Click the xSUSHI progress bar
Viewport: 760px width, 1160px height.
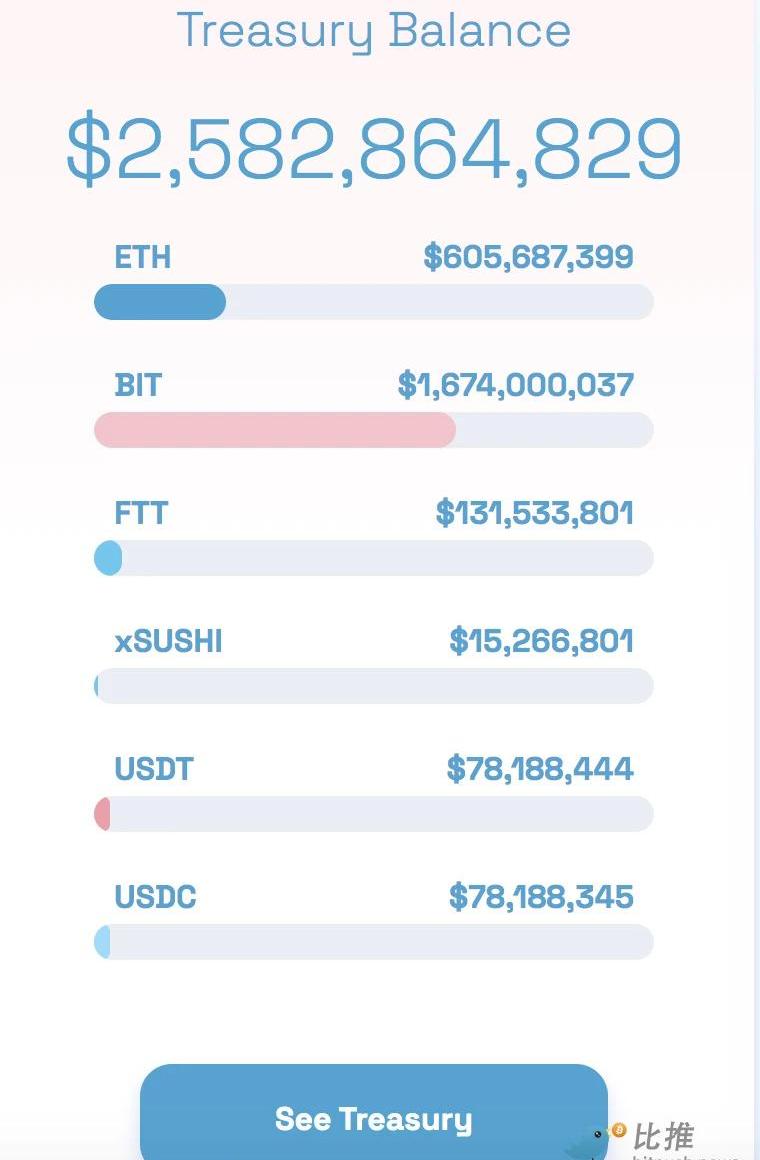[373, 686]
